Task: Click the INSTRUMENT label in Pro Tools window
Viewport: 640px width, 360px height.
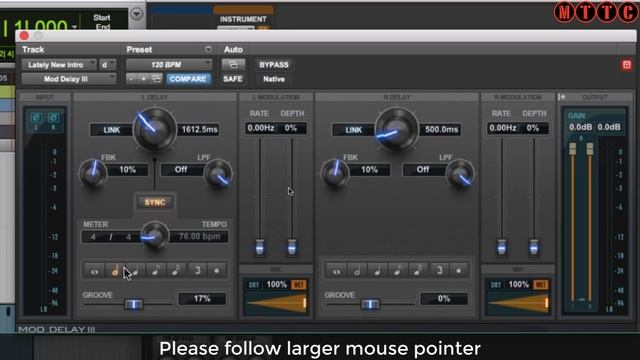Action: click(243, 19)
